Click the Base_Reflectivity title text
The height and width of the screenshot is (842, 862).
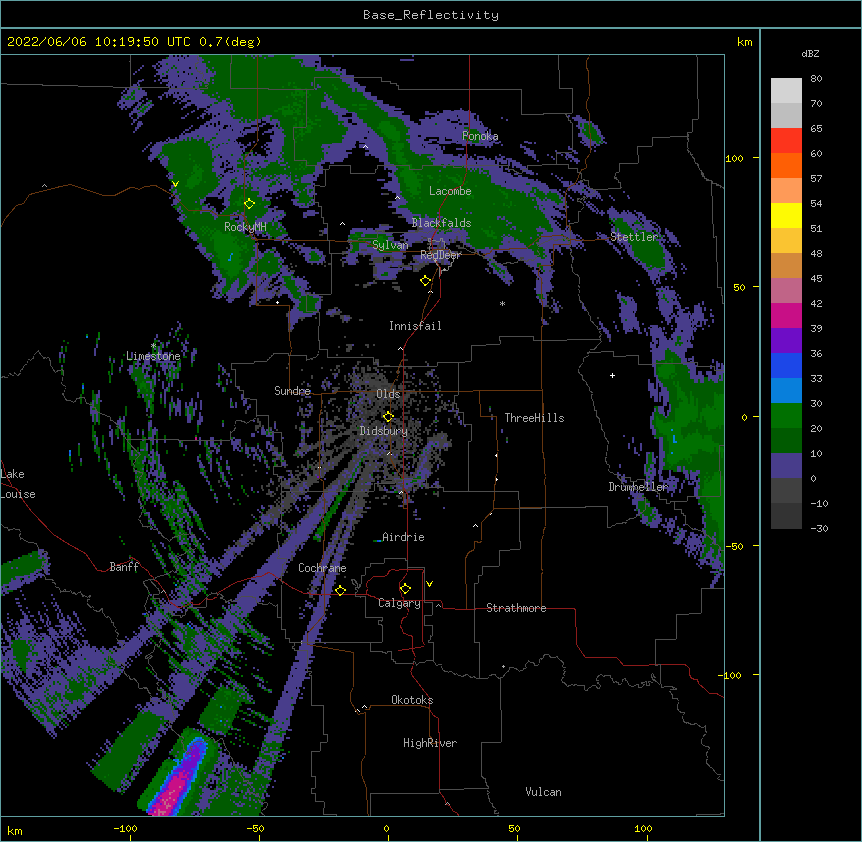coord(431,15)
